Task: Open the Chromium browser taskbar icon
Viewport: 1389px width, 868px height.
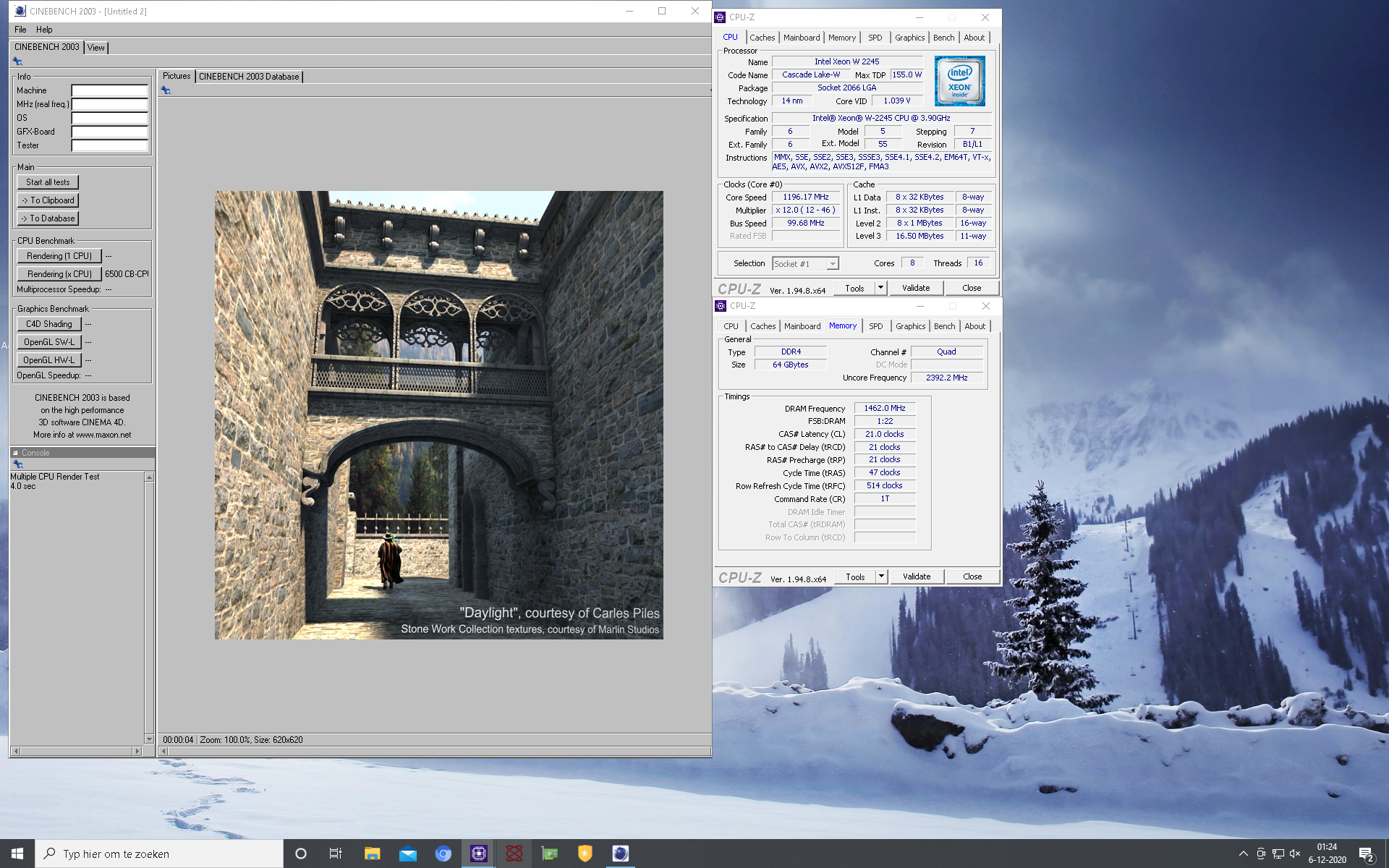Action: [443, 854]
